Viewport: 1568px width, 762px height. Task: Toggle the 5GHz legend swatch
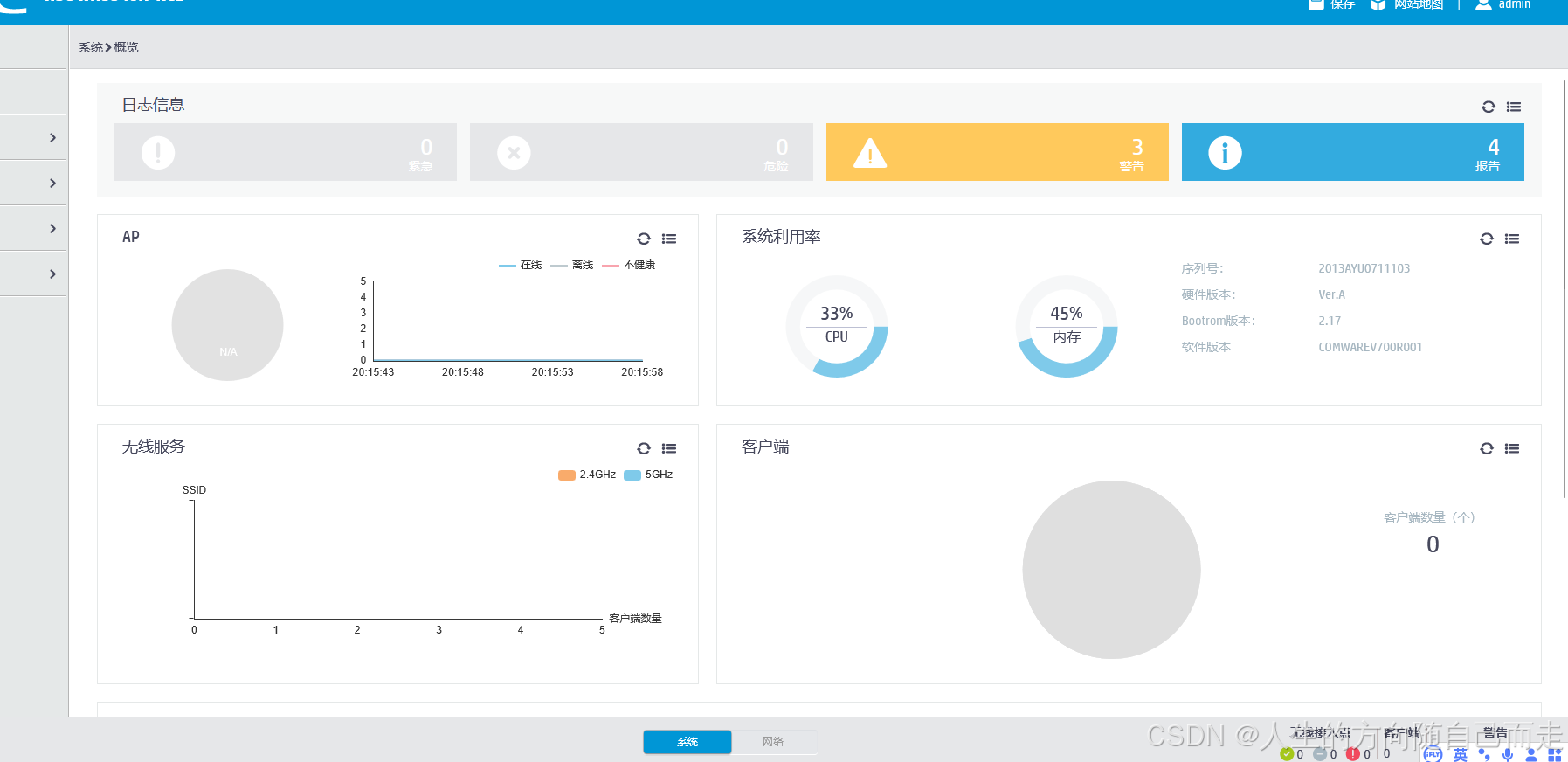(x=632, y=475)
